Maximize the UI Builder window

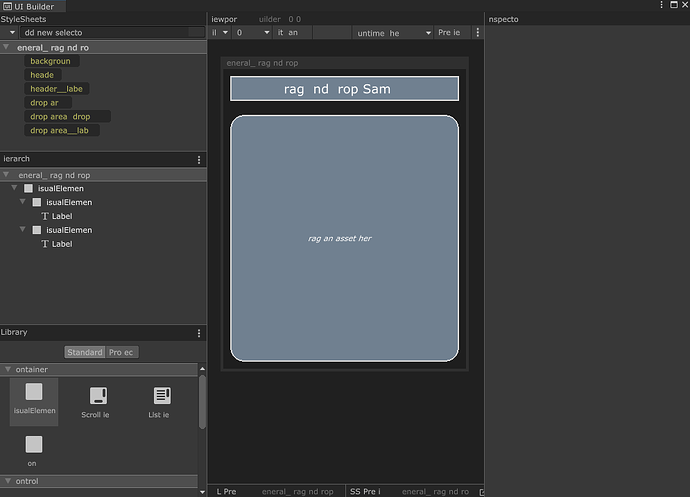[674, 5]
